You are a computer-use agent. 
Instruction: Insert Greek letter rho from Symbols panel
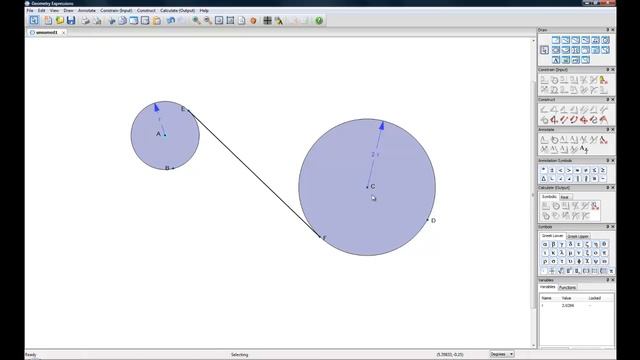(x=545, y=261)
